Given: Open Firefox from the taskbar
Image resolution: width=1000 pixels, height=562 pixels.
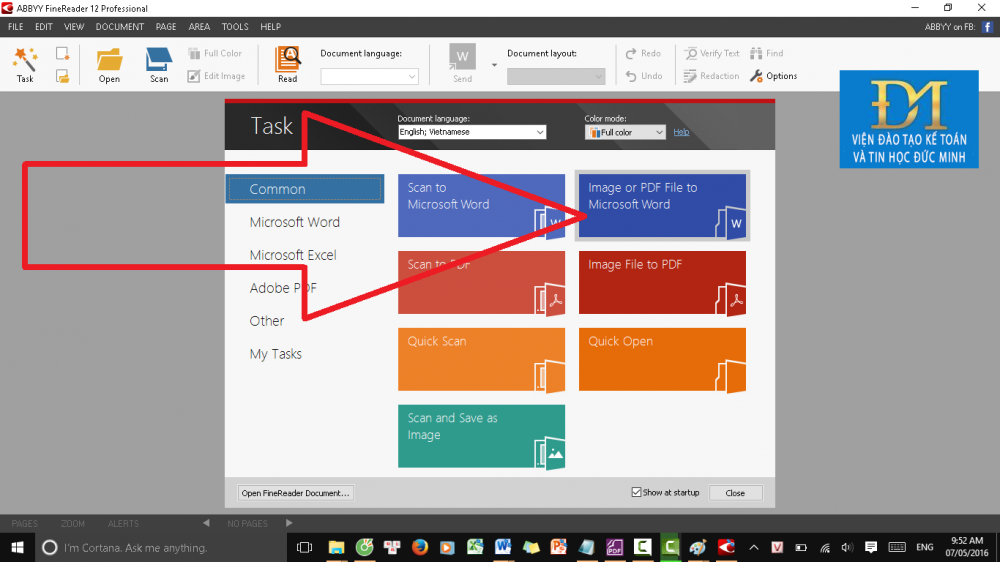Looking at the screenshot, I should pyautogui.click(x=419, y=547).
